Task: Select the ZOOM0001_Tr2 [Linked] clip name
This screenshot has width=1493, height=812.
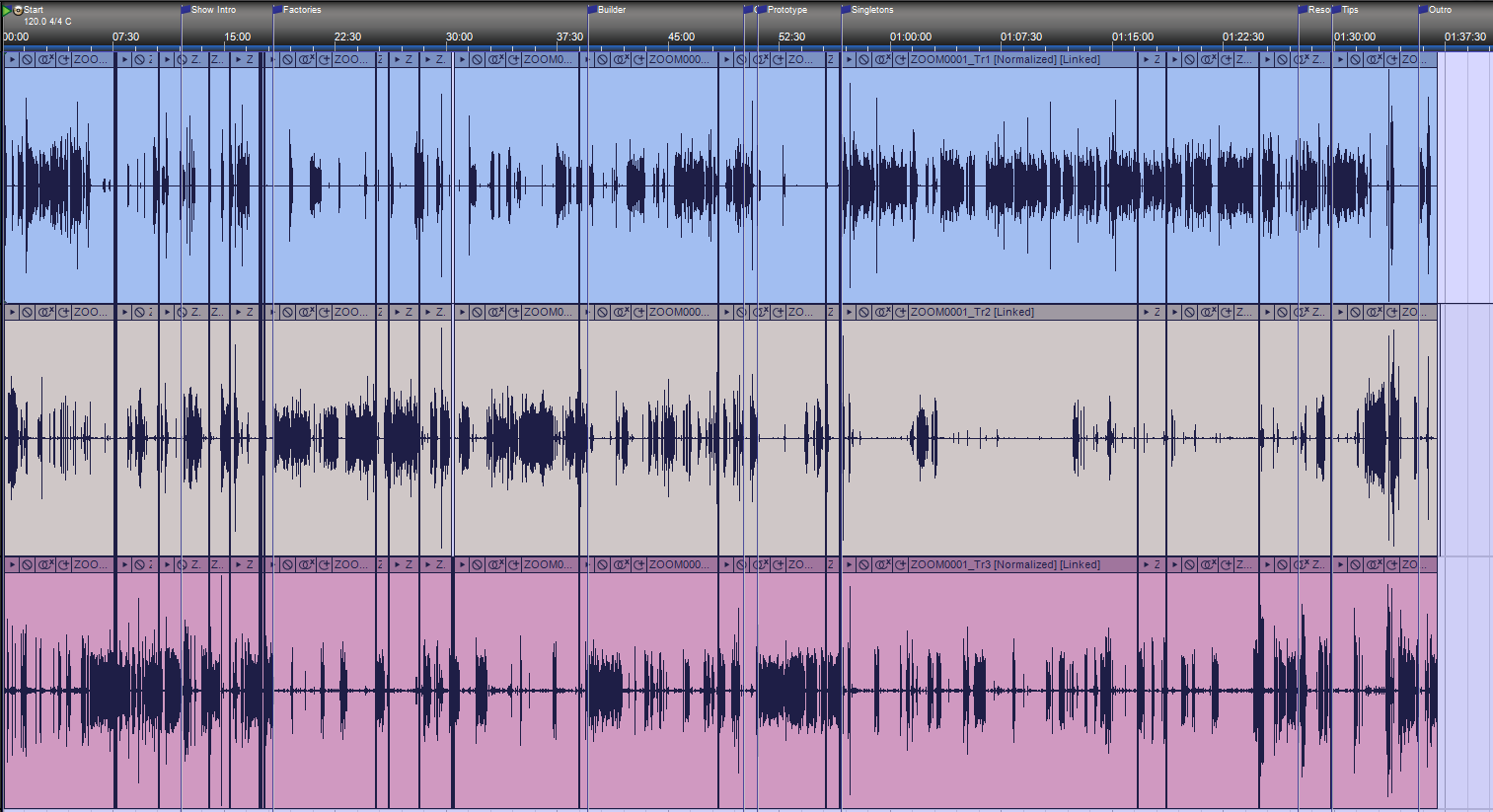Action: (x=972, y=312)
